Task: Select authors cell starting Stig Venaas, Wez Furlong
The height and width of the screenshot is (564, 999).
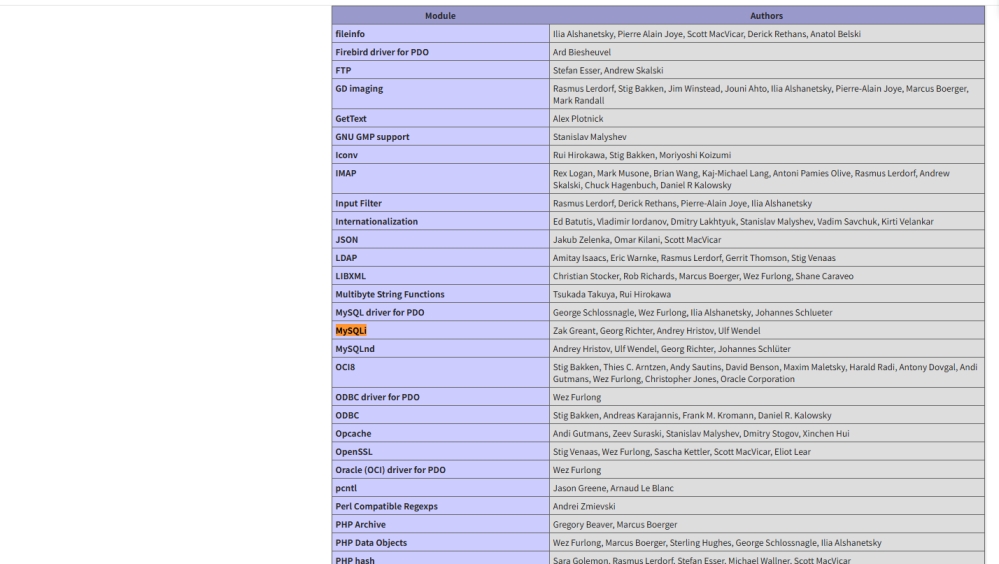Action: point(766,451)
